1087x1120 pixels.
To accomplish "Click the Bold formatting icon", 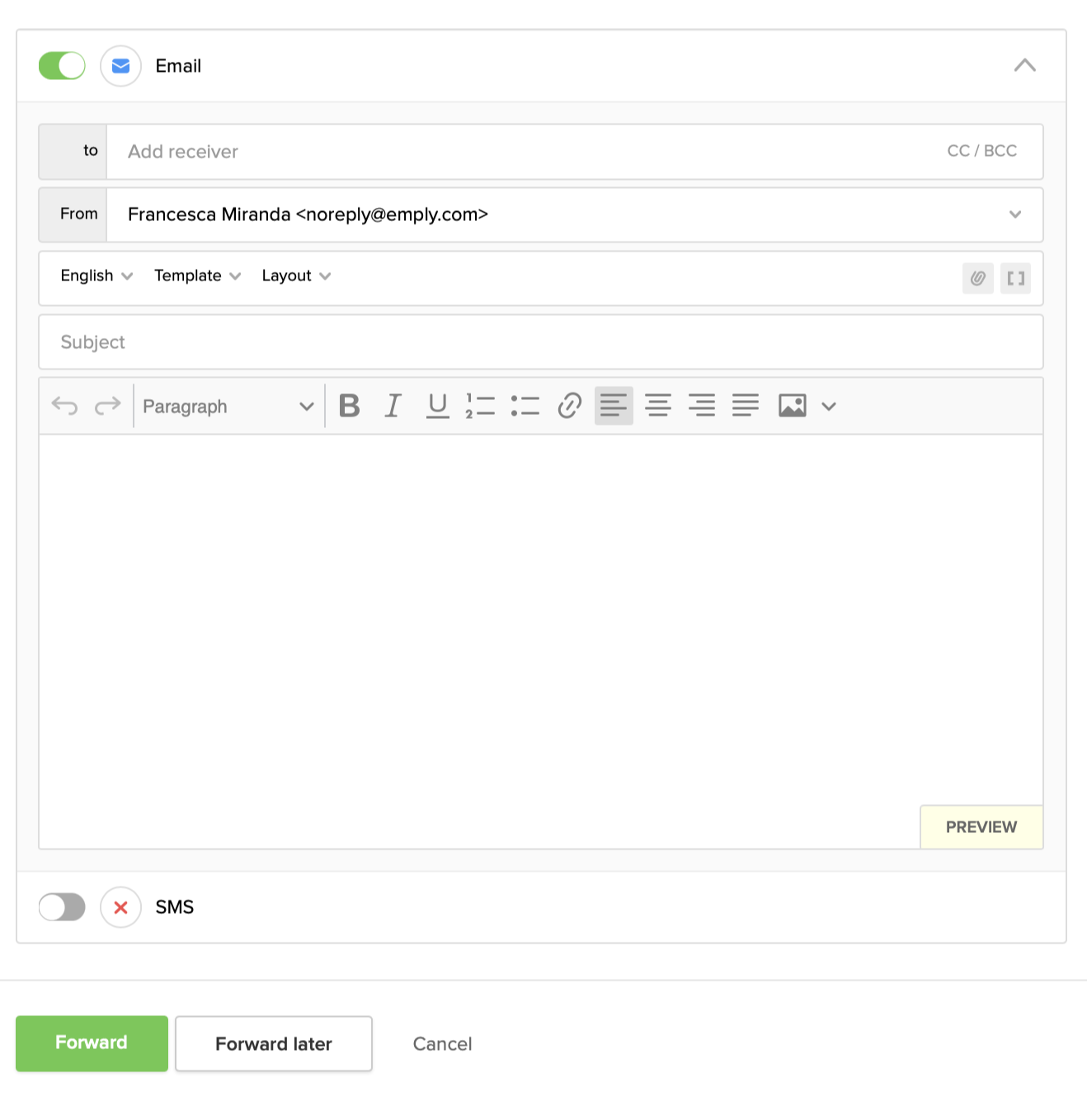I will (350, 406).
